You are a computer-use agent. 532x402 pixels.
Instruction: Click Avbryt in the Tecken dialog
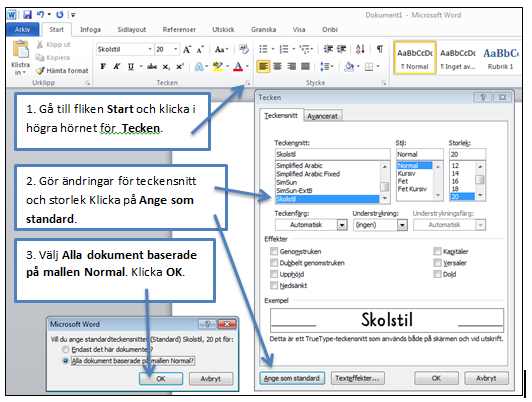[486, 378]
